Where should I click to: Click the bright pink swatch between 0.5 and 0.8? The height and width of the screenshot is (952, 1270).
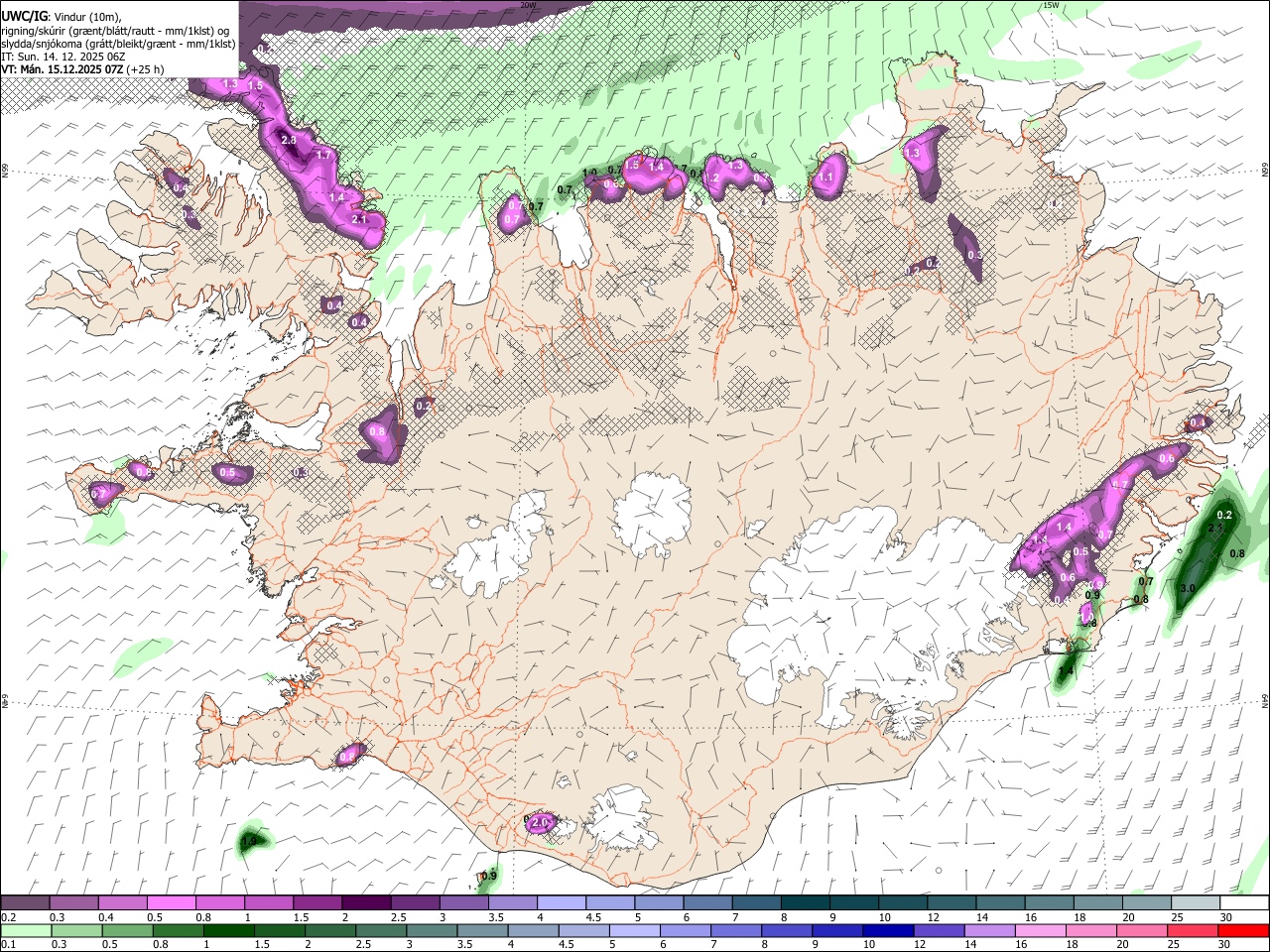171,902
